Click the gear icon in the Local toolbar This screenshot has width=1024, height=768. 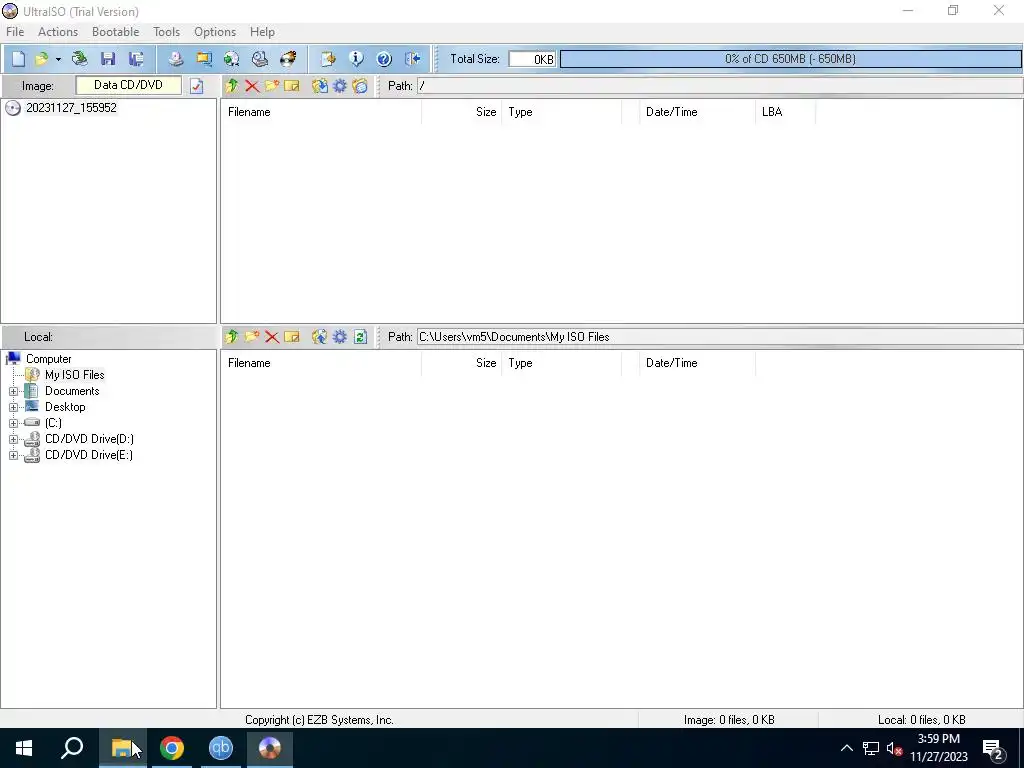point(340,337)
